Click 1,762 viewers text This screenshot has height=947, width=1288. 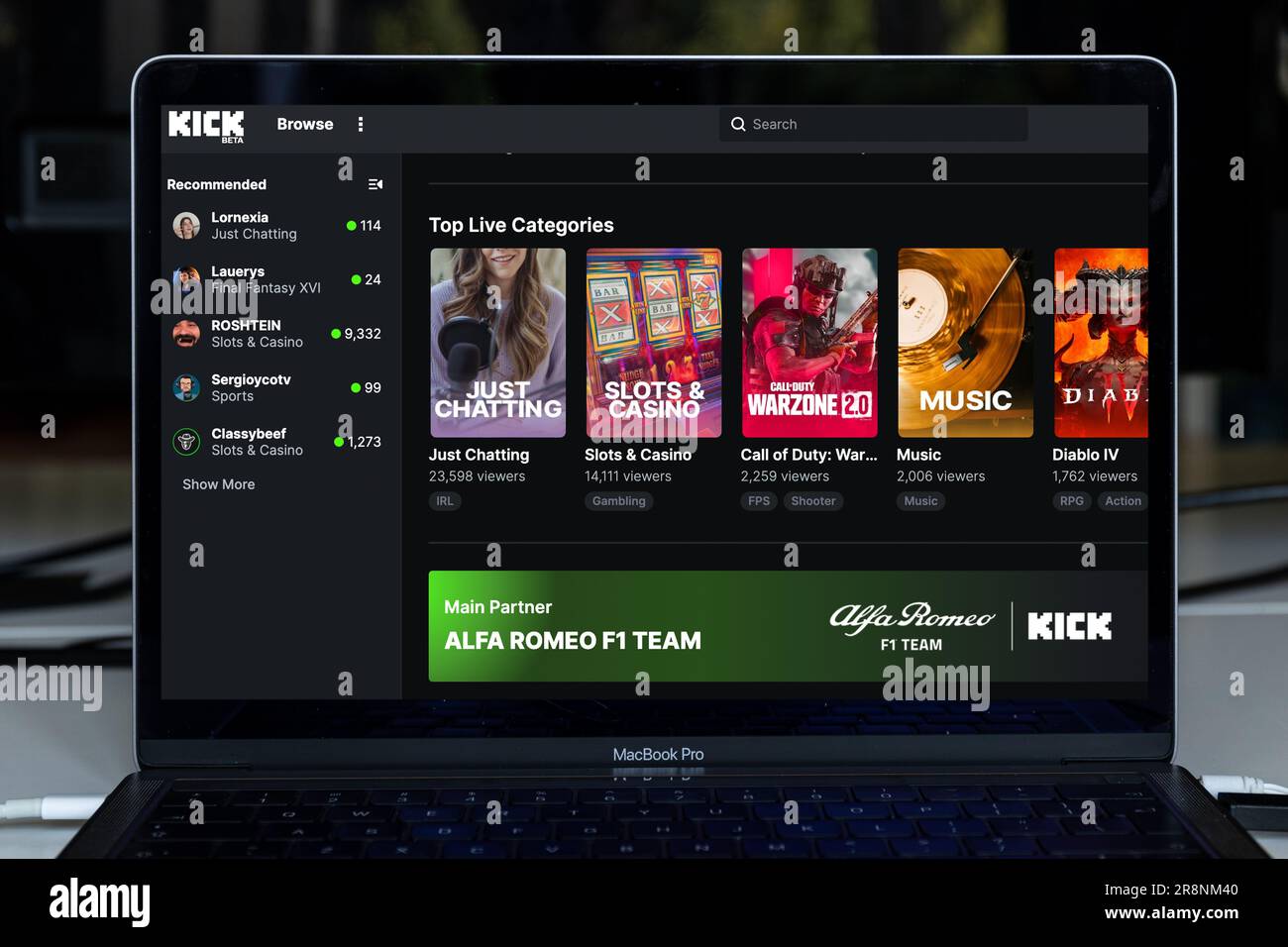[1095, 476]
